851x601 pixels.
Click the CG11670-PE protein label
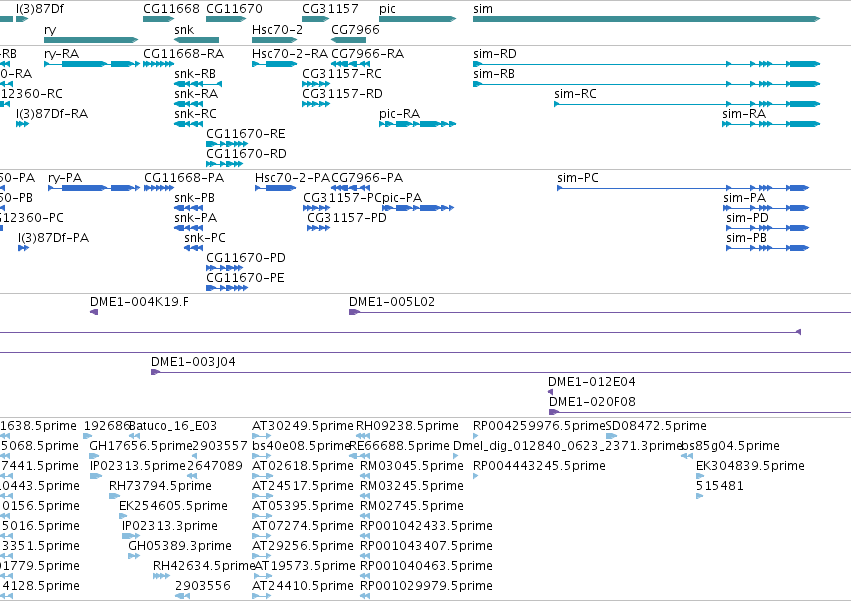(245, 279)
